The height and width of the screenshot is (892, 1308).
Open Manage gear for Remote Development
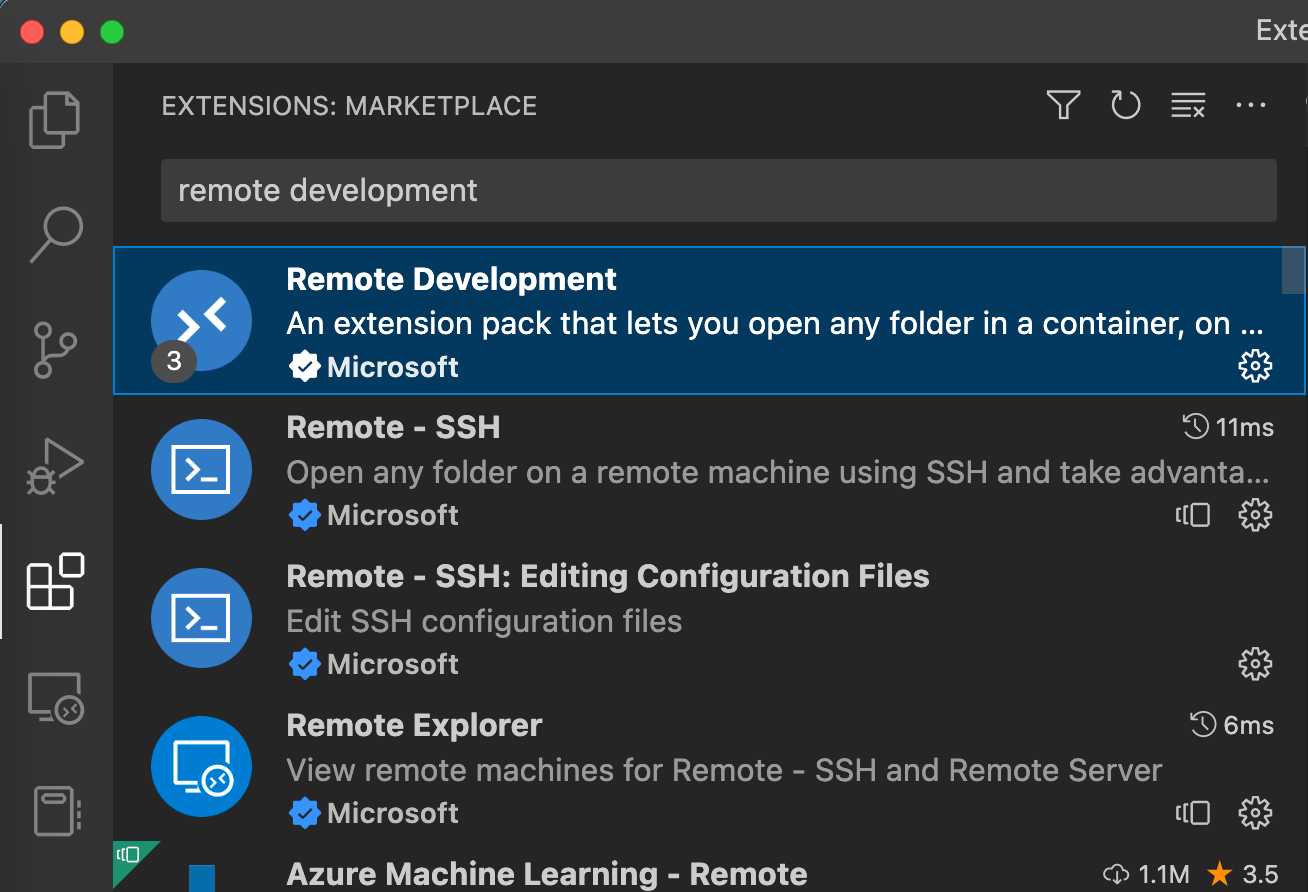pyautogui.click(x=1255, y=367)
